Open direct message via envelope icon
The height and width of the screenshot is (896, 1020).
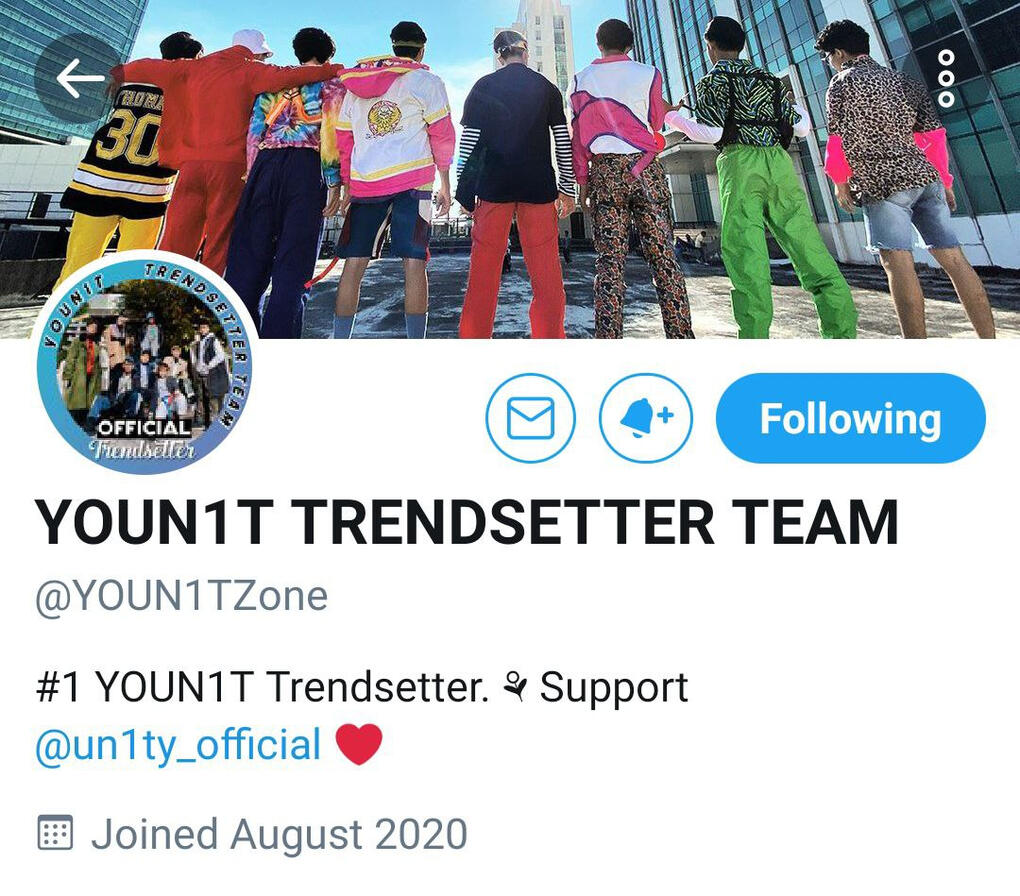coord(531,418)
